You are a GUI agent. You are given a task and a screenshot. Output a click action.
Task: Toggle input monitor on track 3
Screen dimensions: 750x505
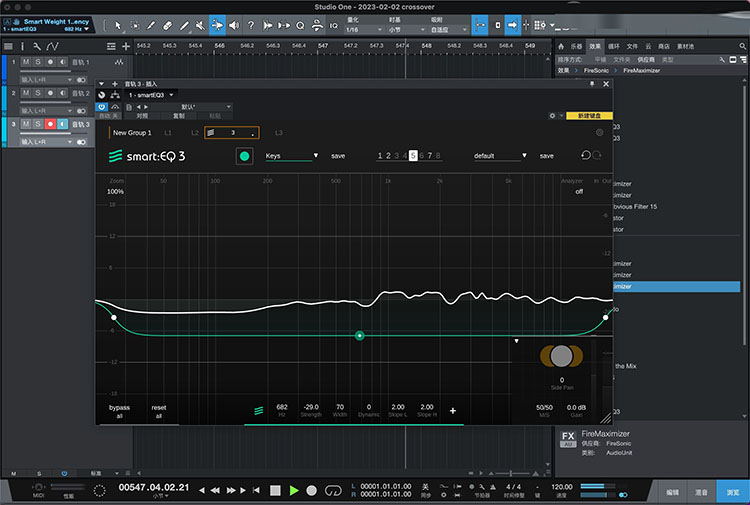click(63, 124)
